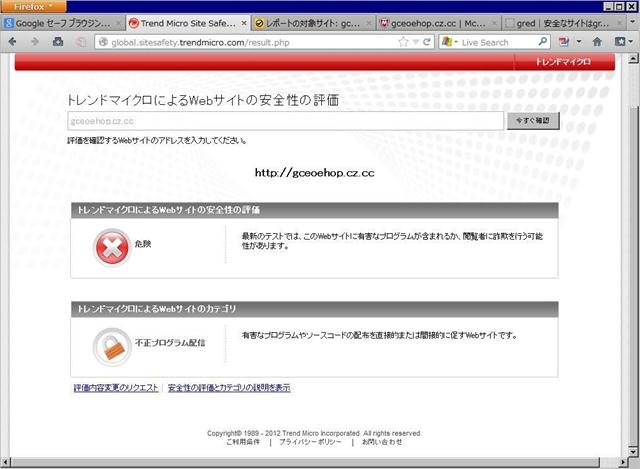
Task: Close the Google セーフブラウジング tab
Action: coord(118,23)
